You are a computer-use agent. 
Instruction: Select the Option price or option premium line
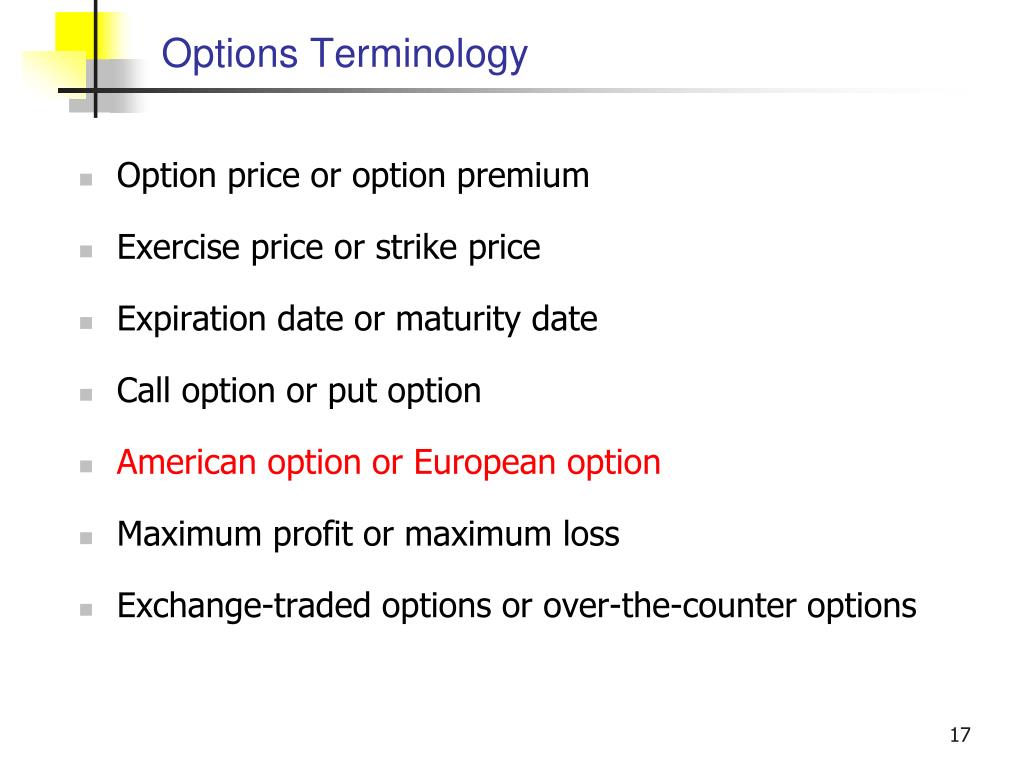tap(353, 177)
